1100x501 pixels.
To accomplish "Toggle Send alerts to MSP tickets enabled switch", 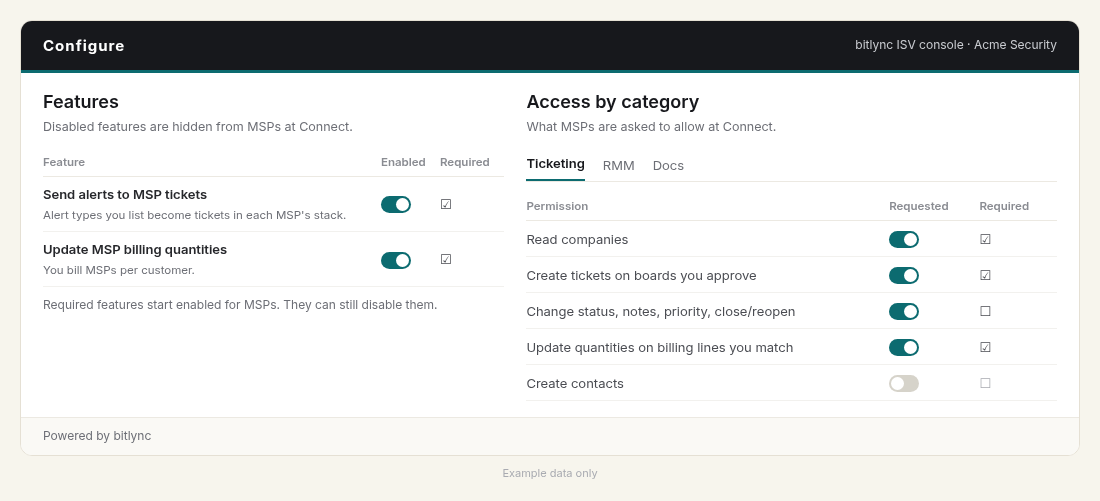I will pos(396,204).
